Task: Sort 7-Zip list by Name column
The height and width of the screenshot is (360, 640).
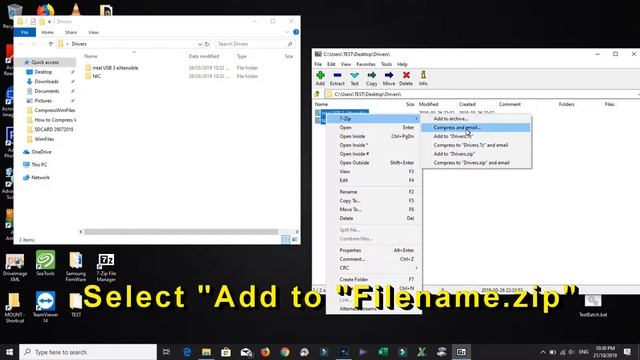Action: click(x=322, y=104)
